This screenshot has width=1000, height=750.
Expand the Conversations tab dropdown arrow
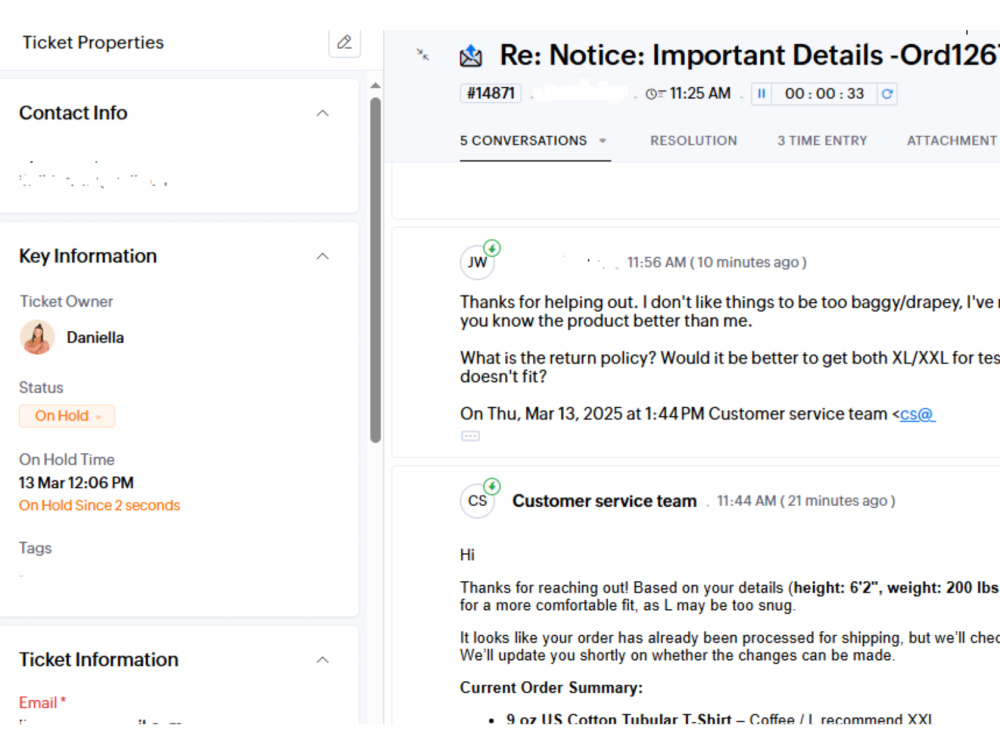(x=602, y=141)
